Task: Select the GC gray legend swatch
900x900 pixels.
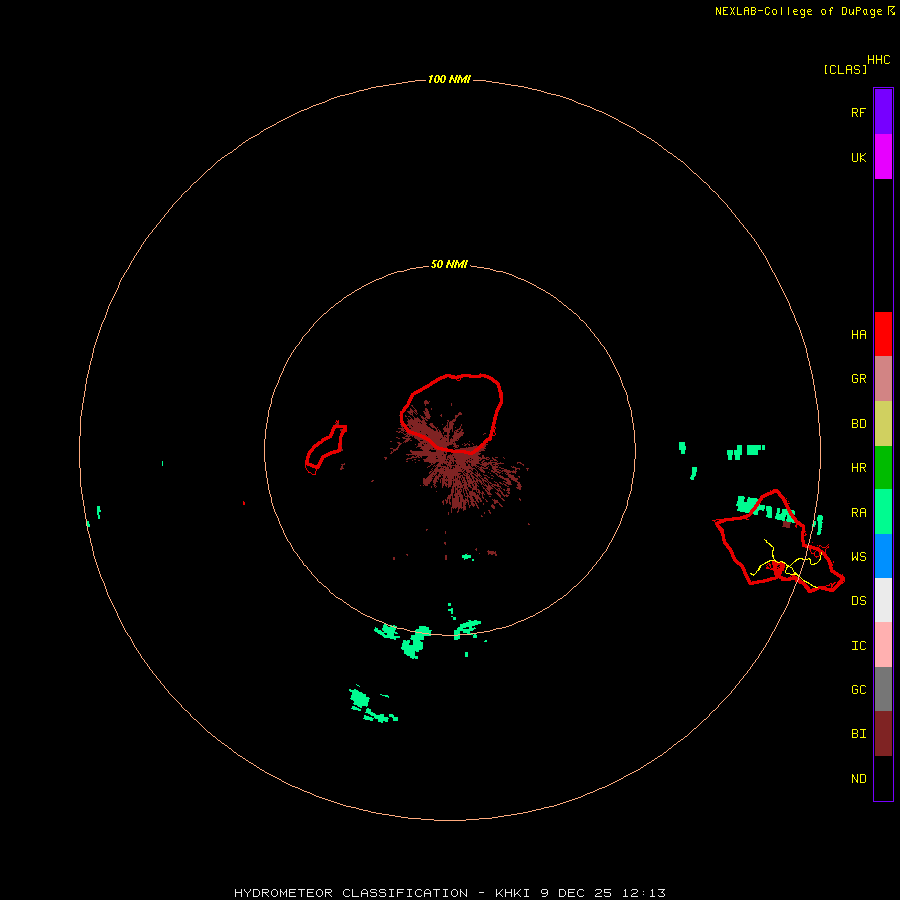Action: pyautogui.click(x=883, y=689)
